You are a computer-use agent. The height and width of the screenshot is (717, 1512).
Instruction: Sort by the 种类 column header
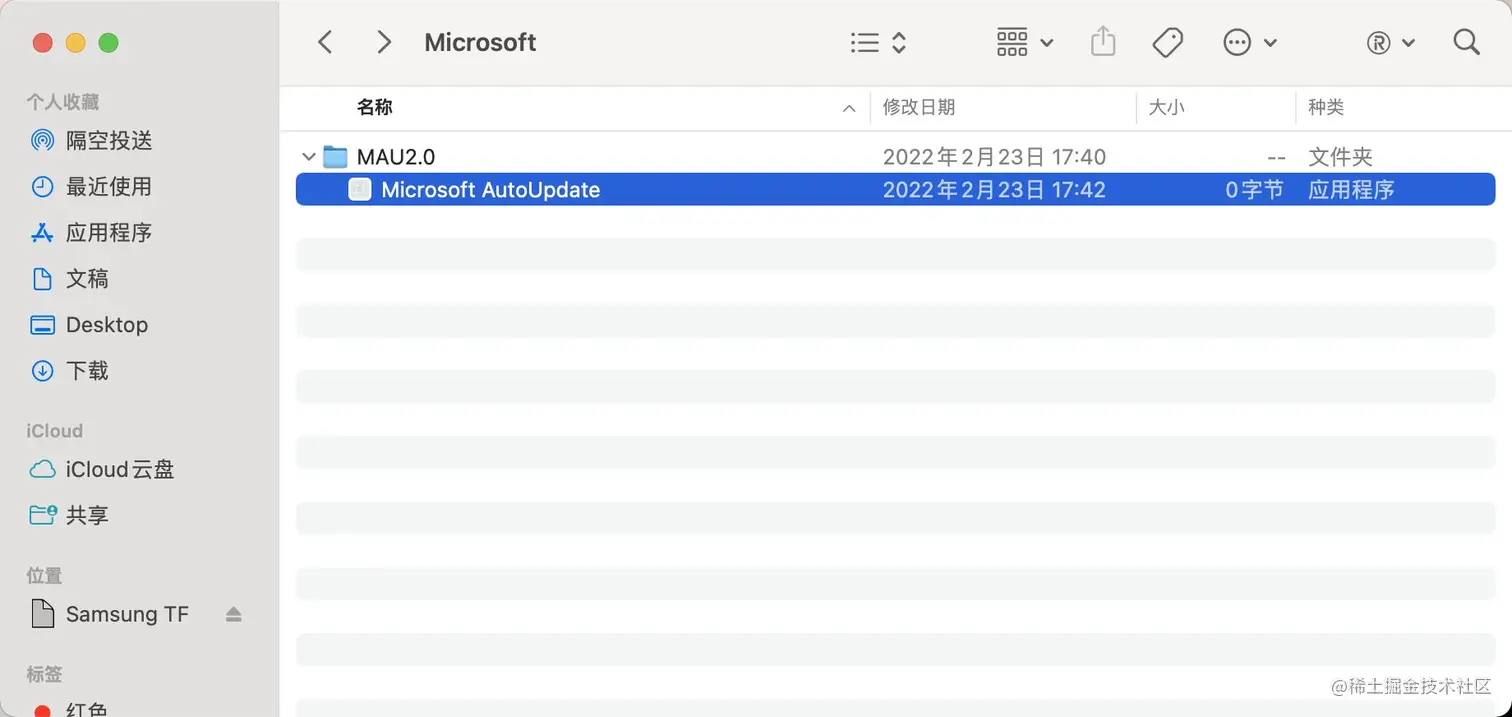point(1326,107)
